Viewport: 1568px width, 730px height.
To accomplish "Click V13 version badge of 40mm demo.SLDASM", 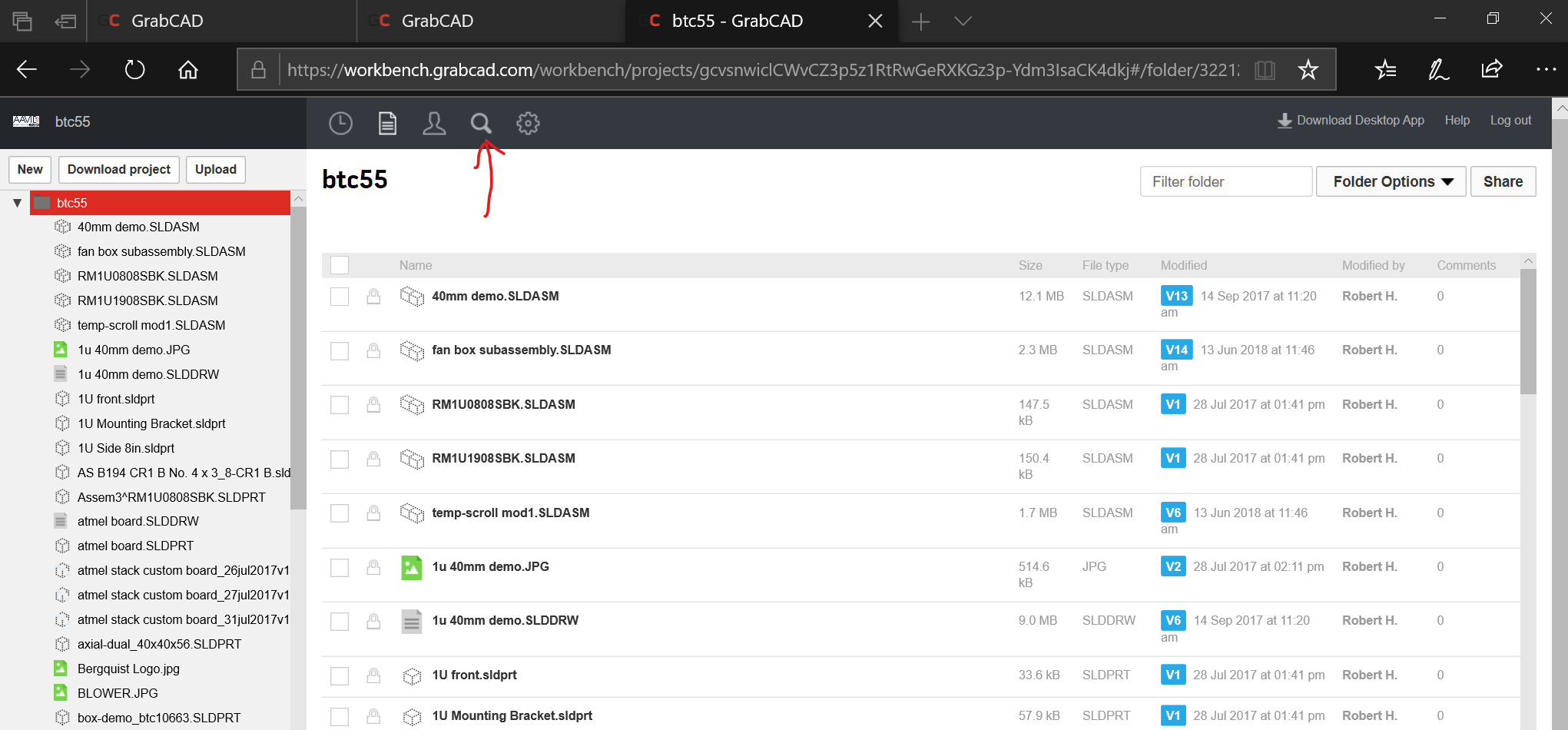I will [1176, 296].
